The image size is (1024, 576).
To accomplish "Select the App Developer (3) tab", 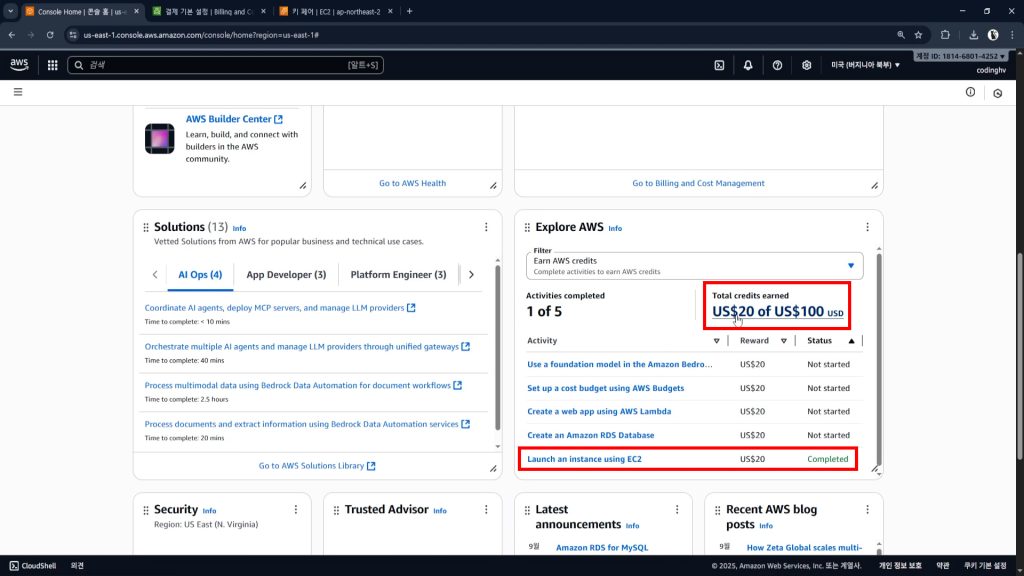I will (286, 275).
